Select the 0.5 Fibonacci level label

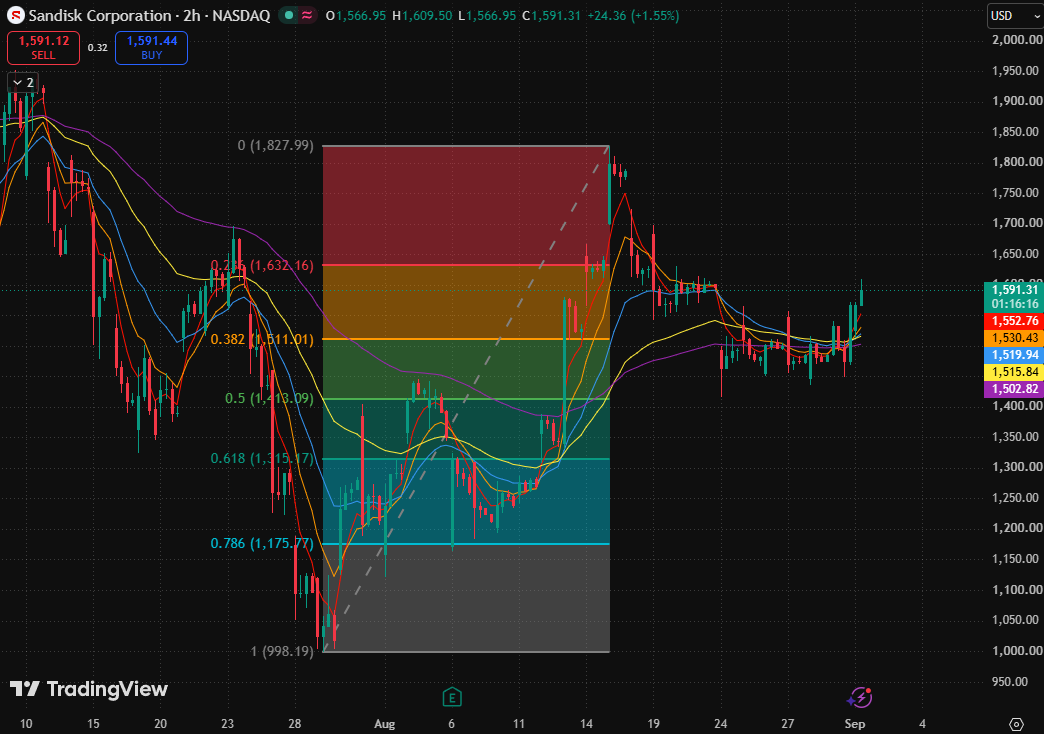pyautogui.click(x=269, y=398)
